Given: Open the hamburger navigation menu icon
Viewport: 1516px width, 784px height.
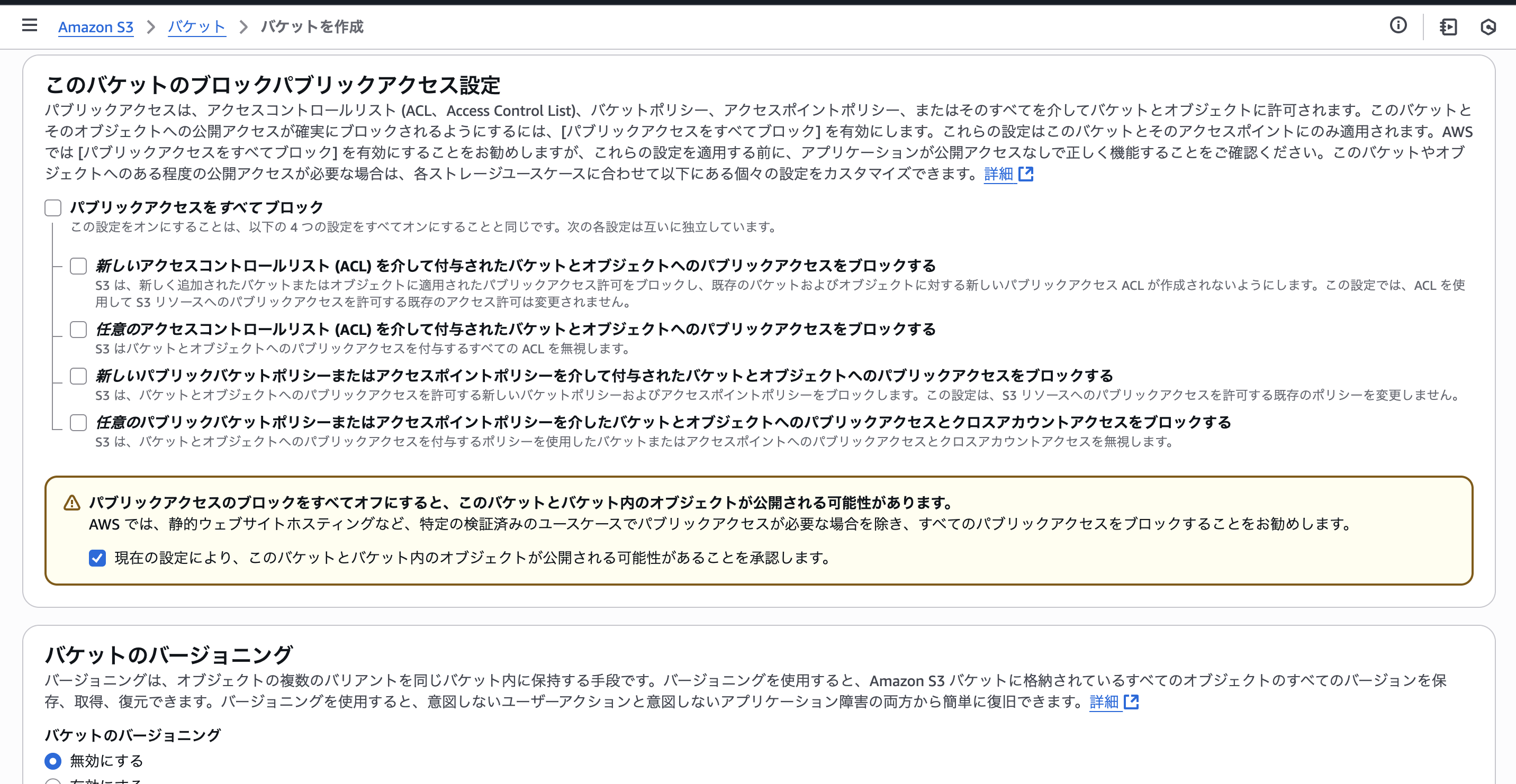Looking at the screenshot, I should pos(30,25).
